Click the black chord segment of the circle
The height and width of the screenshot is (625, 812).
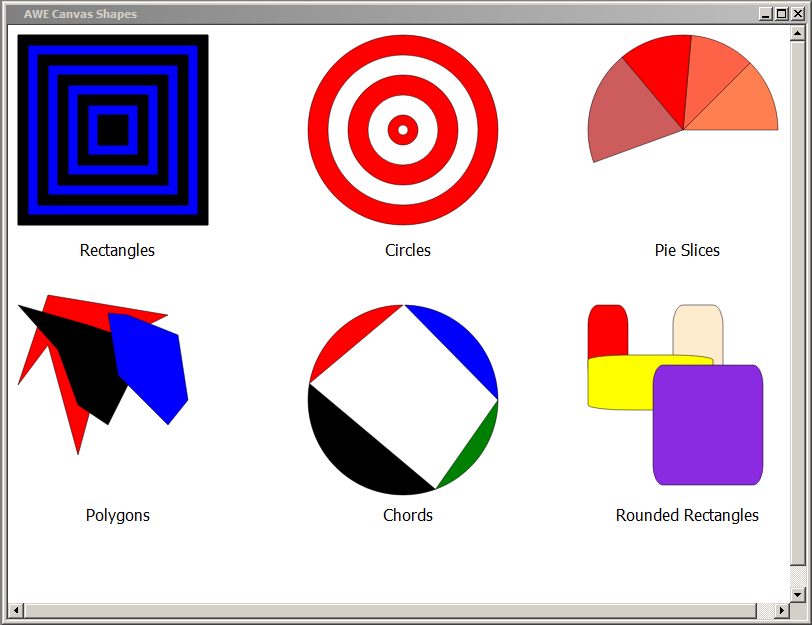tap(357, 450)
